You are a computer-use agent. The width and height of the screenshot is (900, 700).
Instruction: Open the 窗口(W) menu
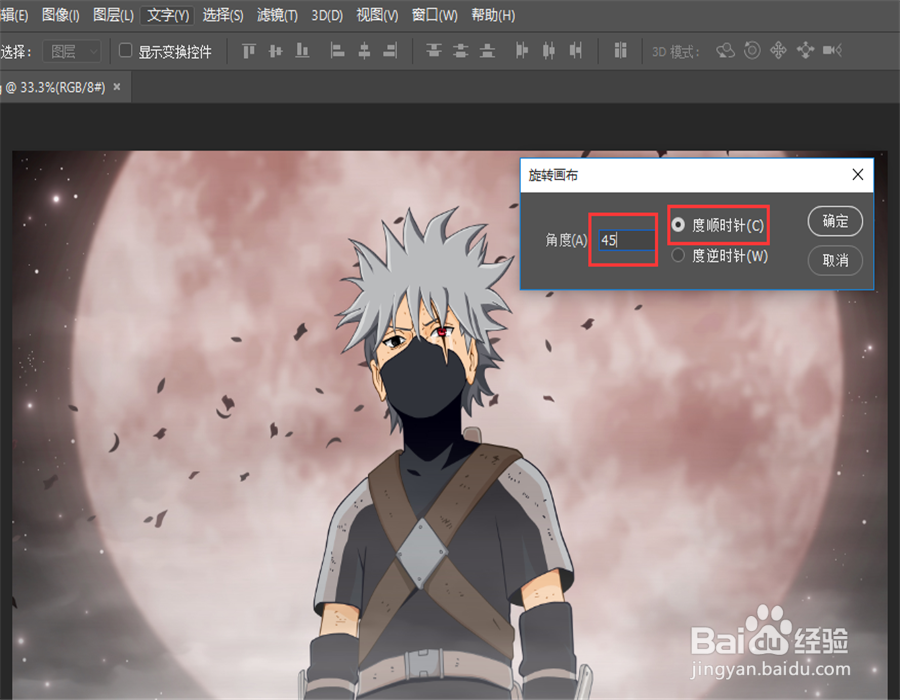pos(435,15)
